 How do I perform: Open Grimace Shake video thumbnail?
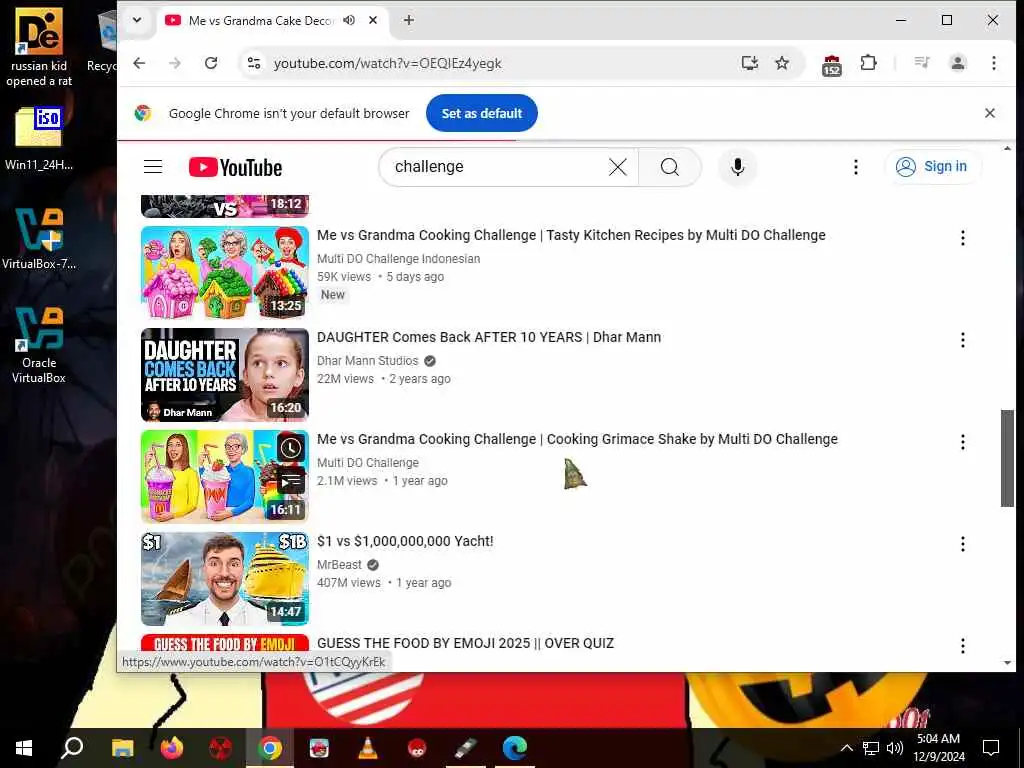(225, 477)
